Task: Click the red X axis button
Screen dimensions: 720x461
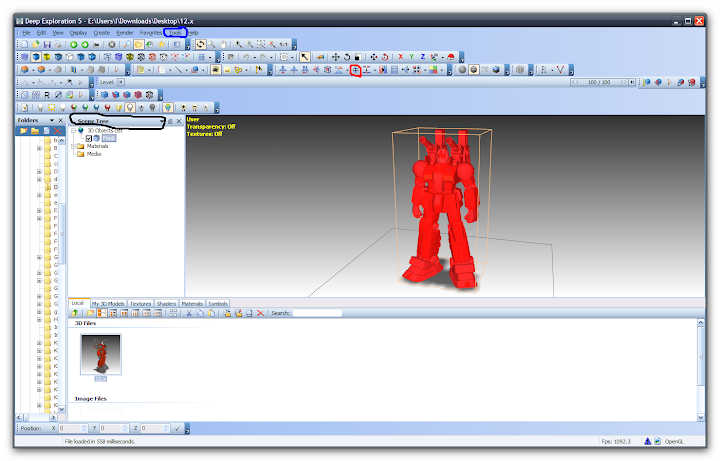Action: (400, 57)
